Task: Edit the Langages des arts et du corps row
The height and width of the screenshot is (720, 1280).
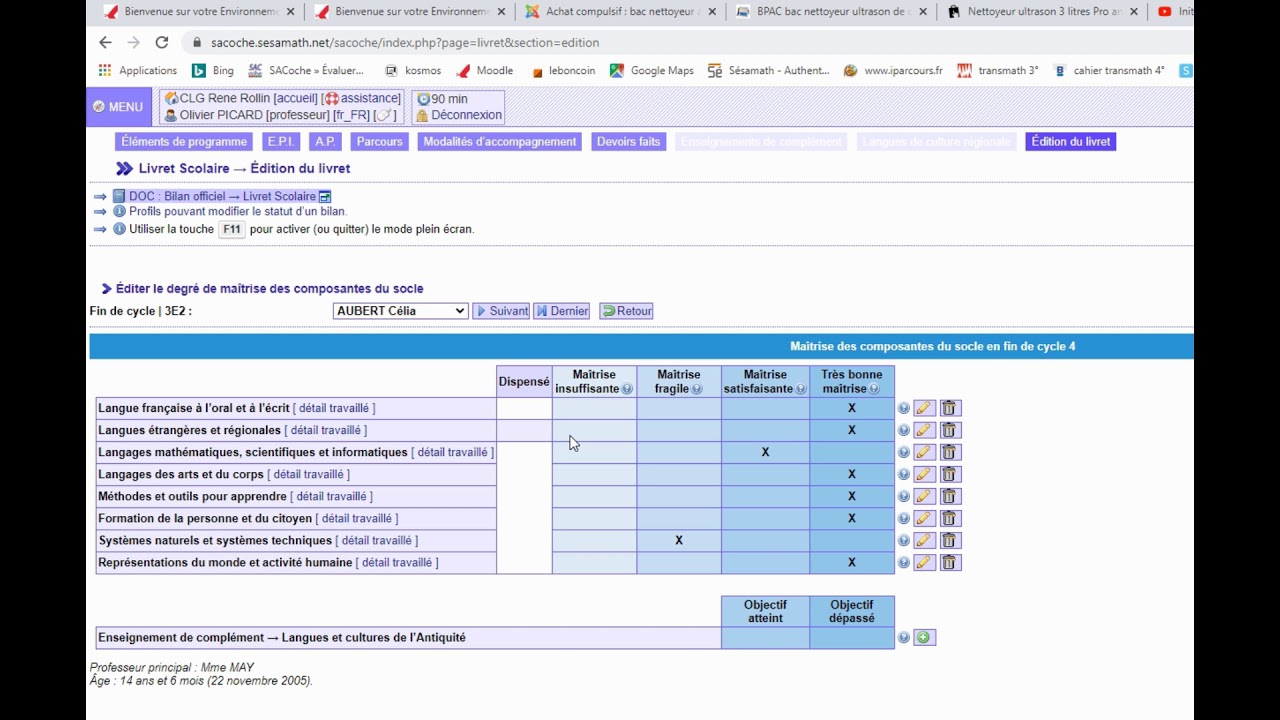Action: click(x=924, y=474)
